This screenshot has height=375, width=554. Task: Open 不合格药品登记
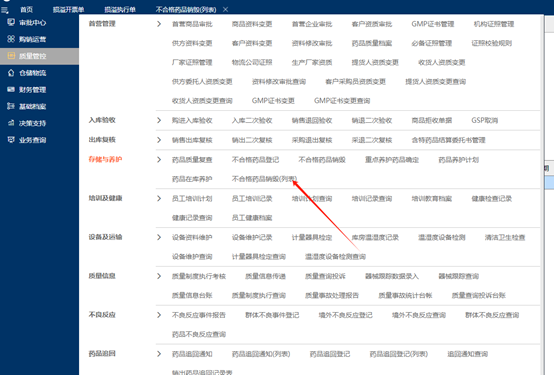(255, 160)
